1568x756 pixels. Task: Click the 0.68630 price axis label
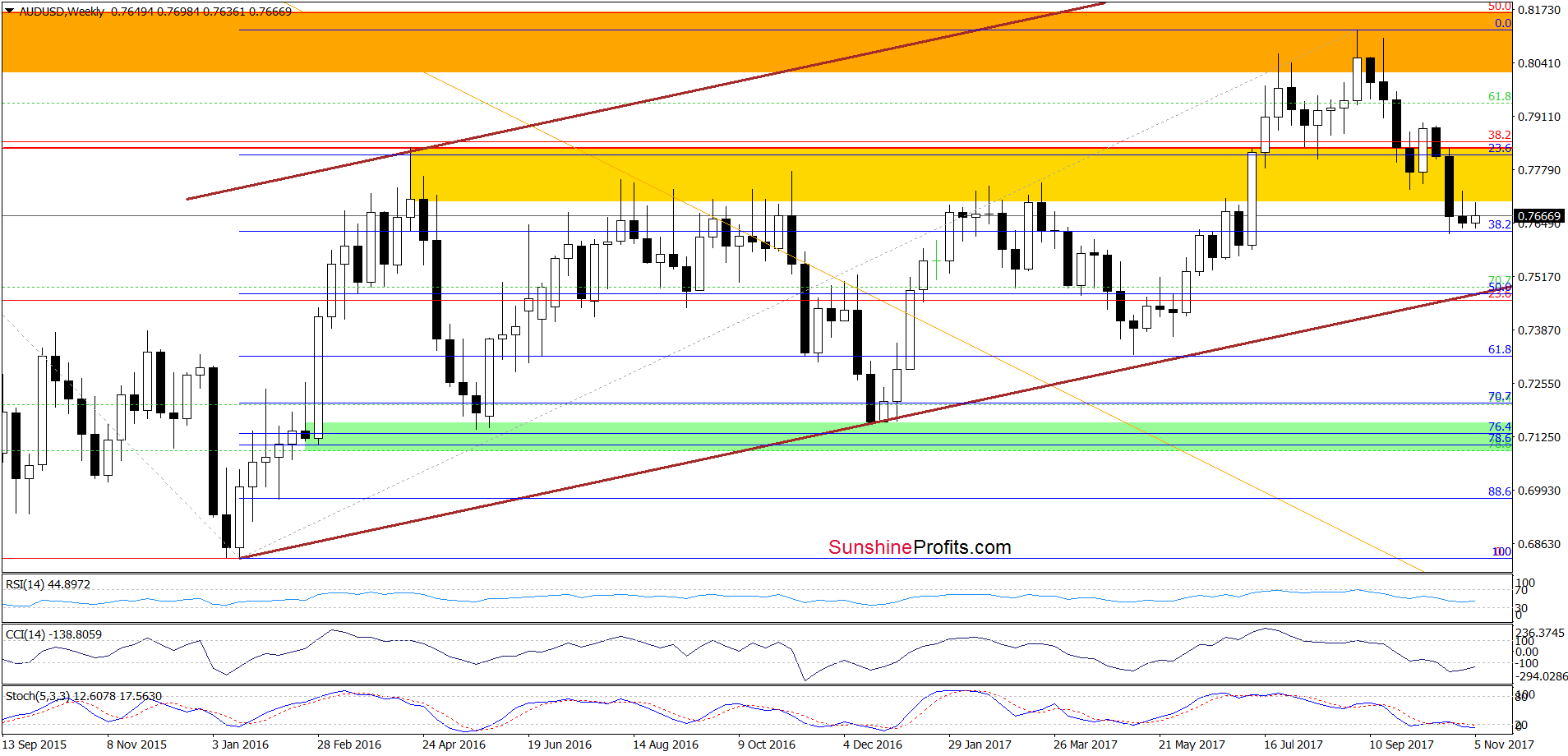[1539, 544]
